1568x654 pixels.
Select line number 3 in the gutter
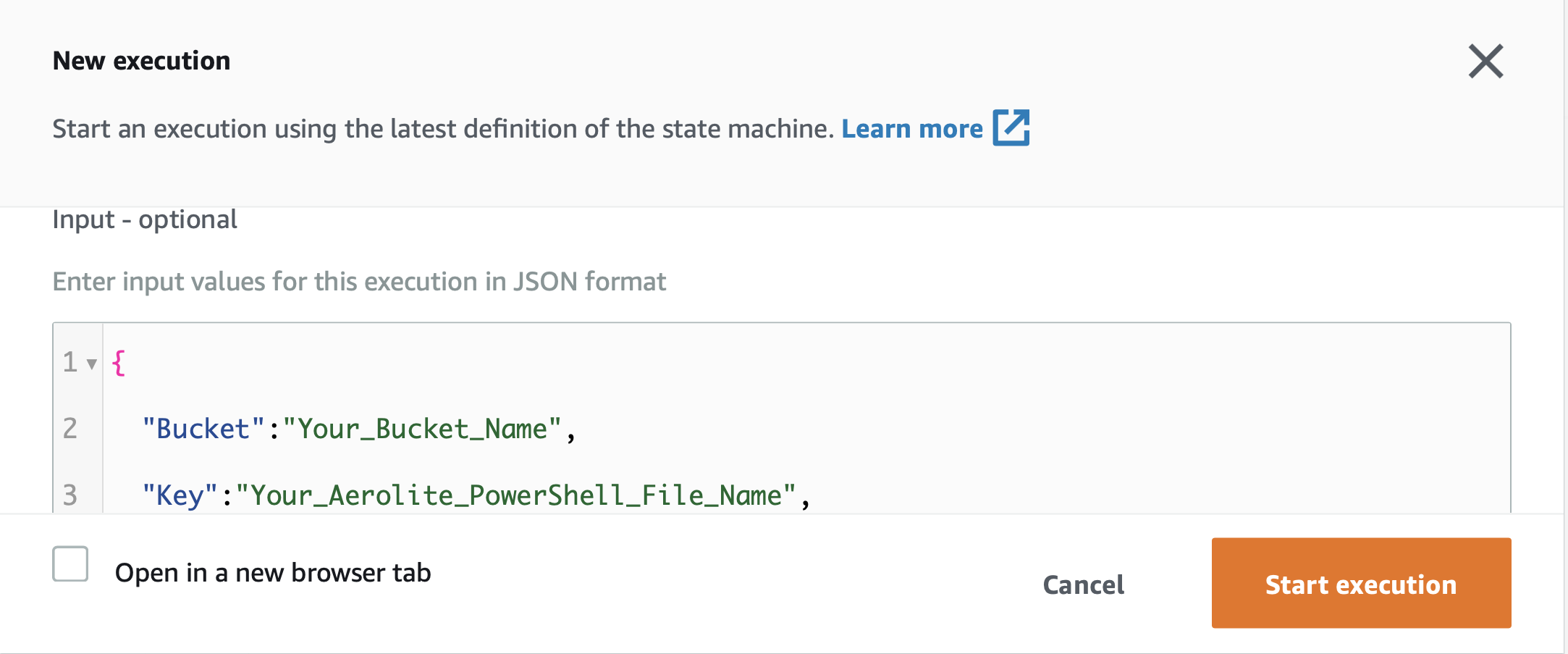pyautogui.click(x=70, y=495)
